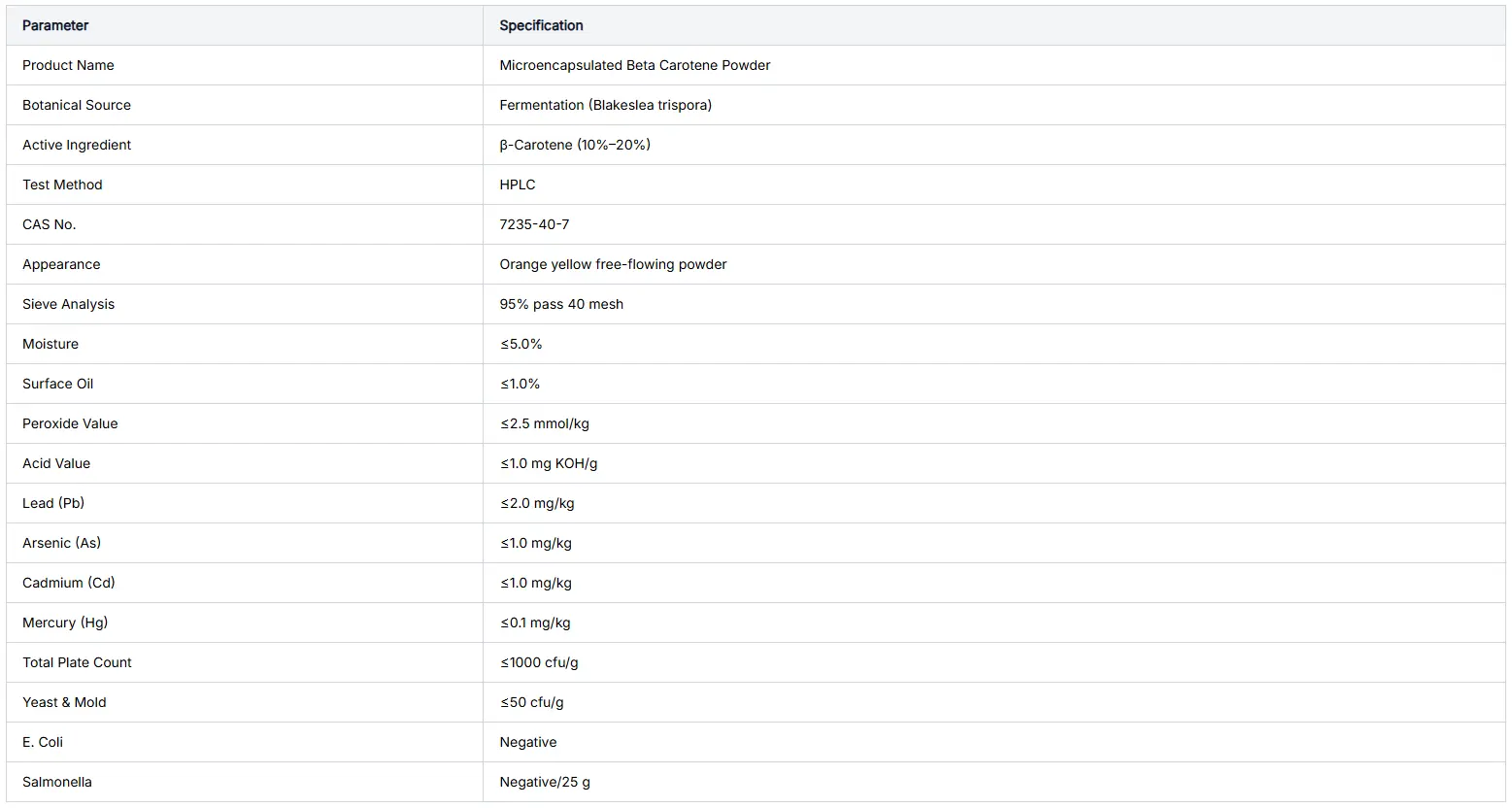Click the 'Active Ingredient' label
1512x808 pixels.
click(77, 145)
